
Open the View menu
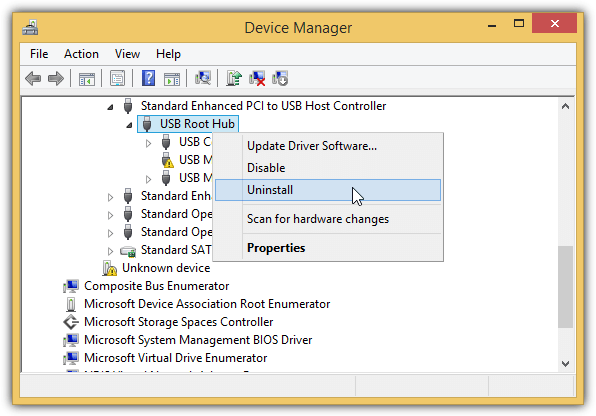click(x=127, y=54)
